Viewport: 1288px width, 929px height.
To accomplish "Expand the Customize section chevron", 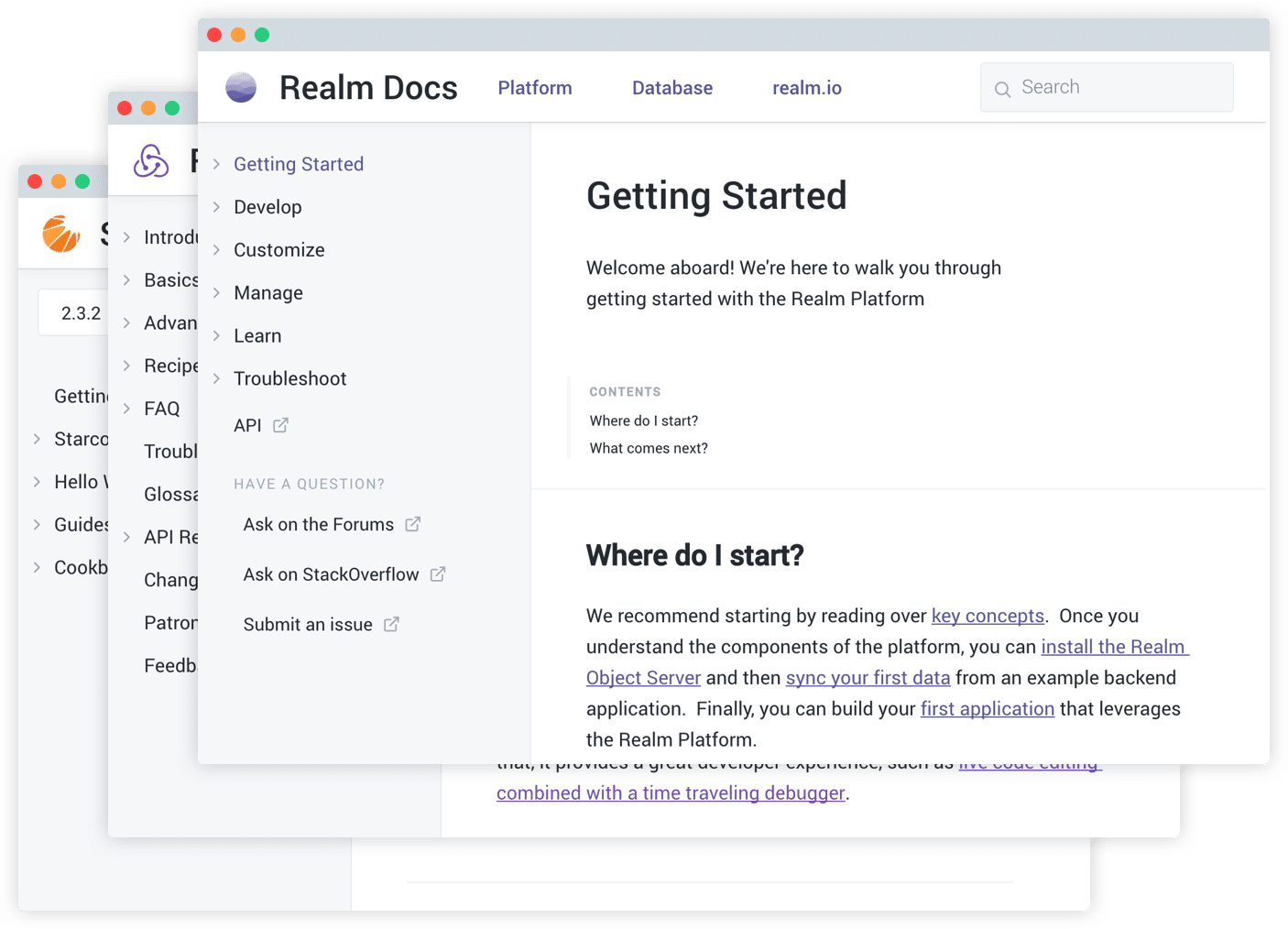I will tap(217, 250).
